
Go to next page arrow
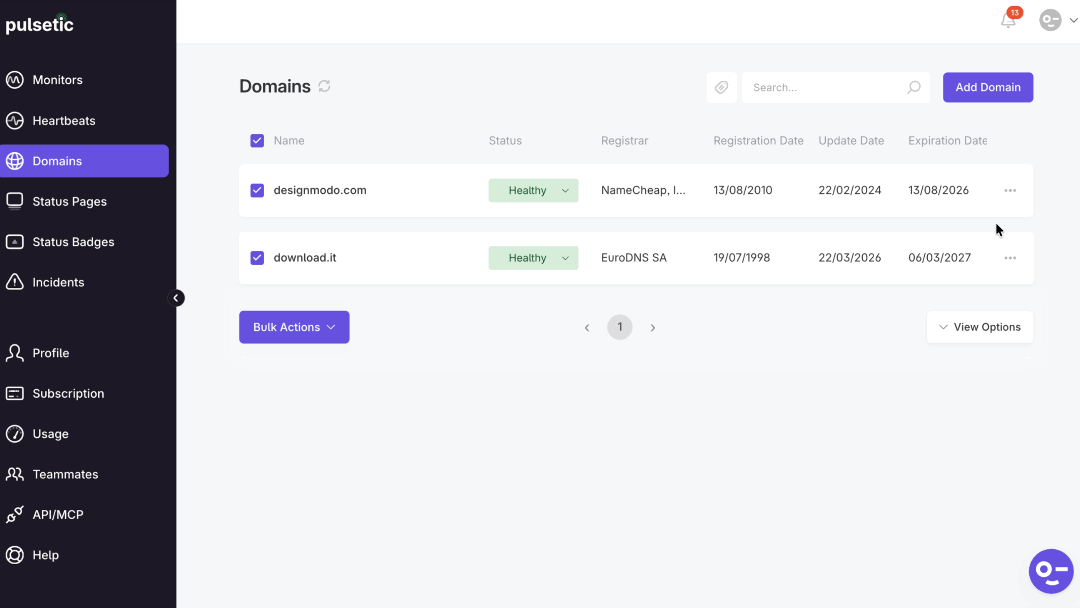tap(653, 328)
